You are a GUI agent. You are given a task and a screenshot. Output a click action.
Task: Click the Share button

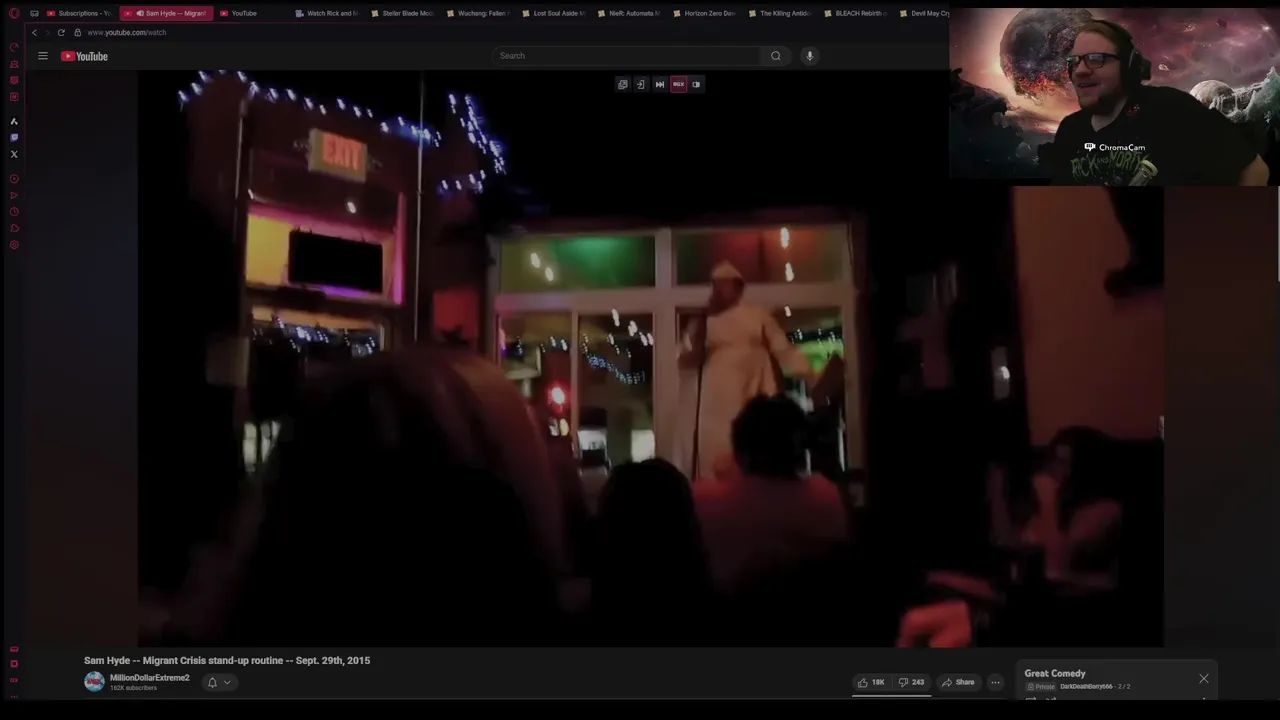[958, 682]
